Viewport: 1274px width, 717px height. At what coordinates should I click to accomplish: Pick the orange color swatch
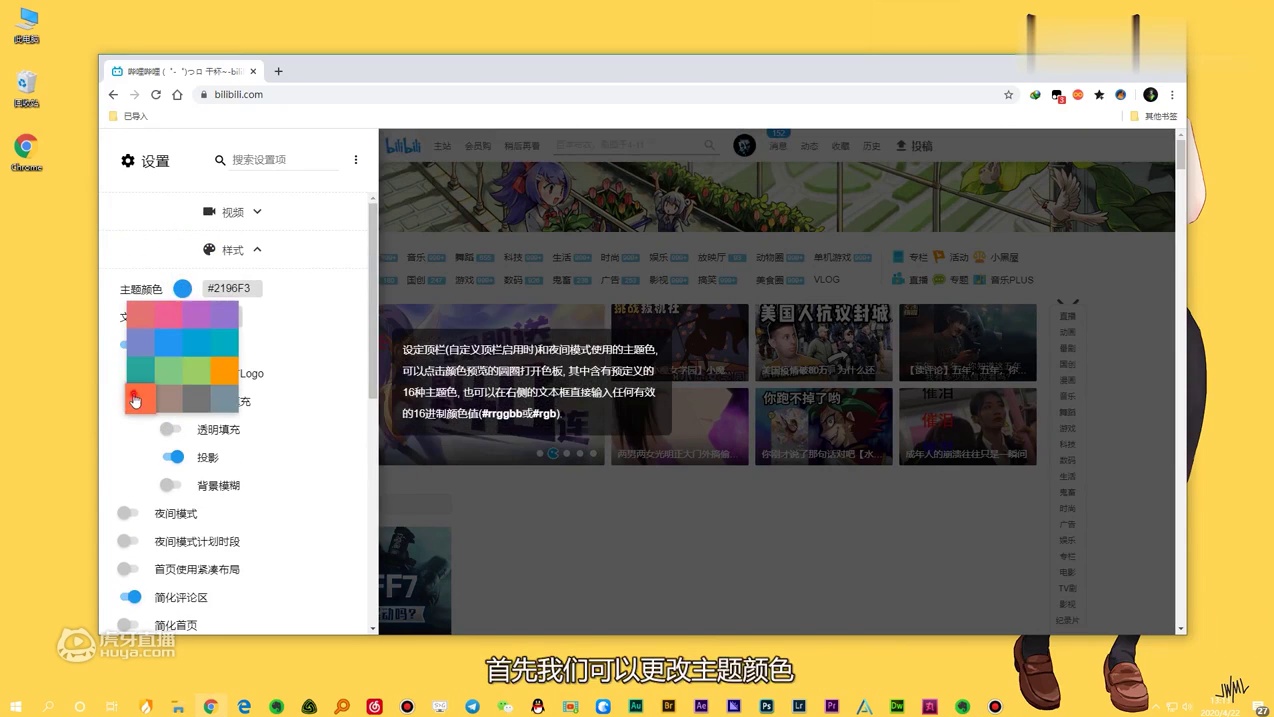pyautogui.click(x=224, y=372)
